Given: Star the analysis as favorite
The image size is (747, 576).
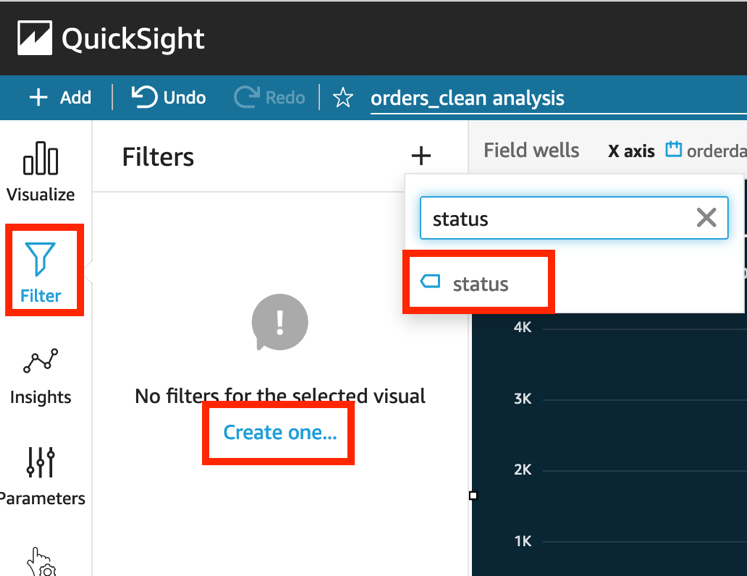Looking at the screenshot, I should click(343, 98).
